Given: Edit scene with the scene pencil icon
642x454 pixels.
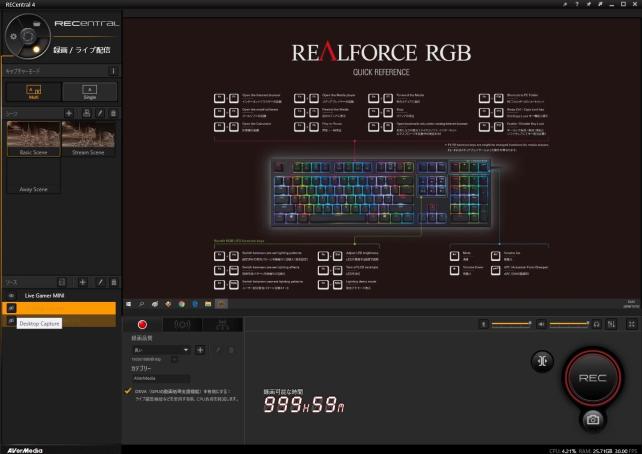Looking at the screenshot, I should [98, 114].
